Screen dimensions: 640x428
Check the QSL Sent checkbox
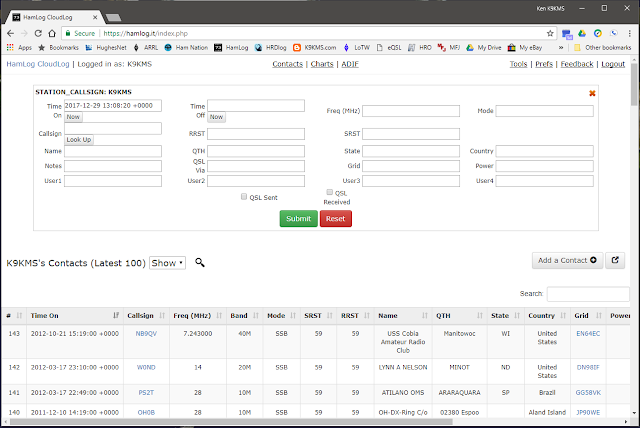coord(244,197)
